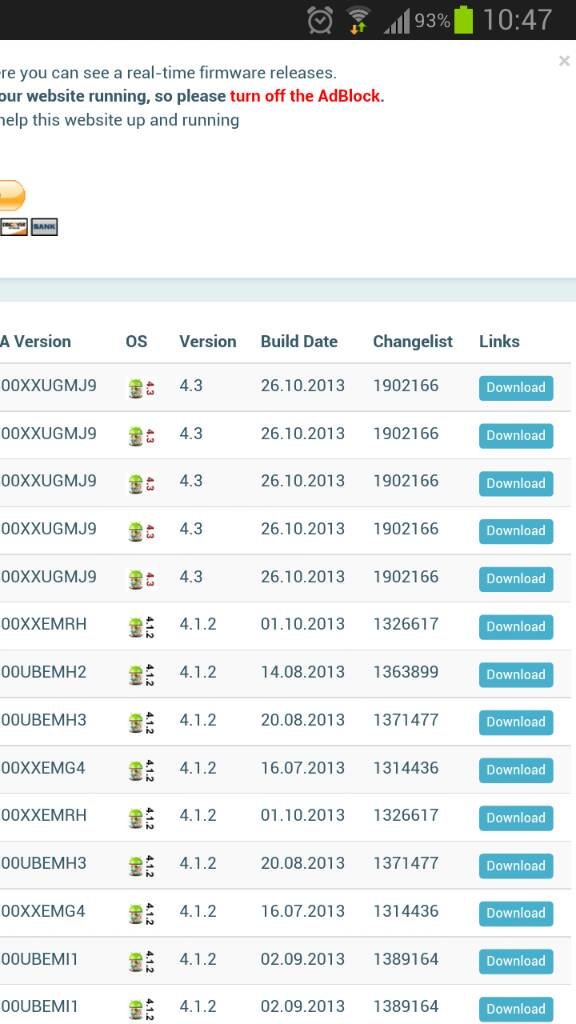
Task: Select the 00UBEMH2 version cell
Action: click(44, 672)
